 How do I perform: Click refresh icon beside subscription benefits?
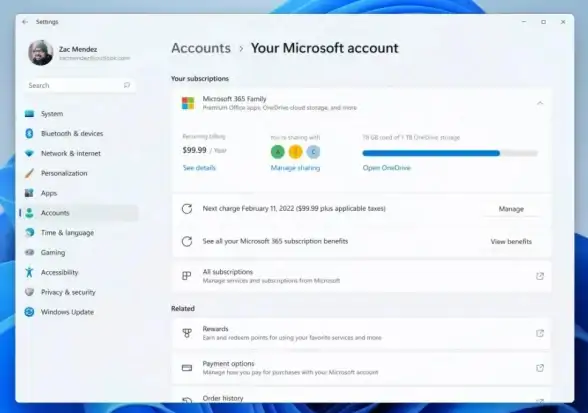(x=187, y=241)
